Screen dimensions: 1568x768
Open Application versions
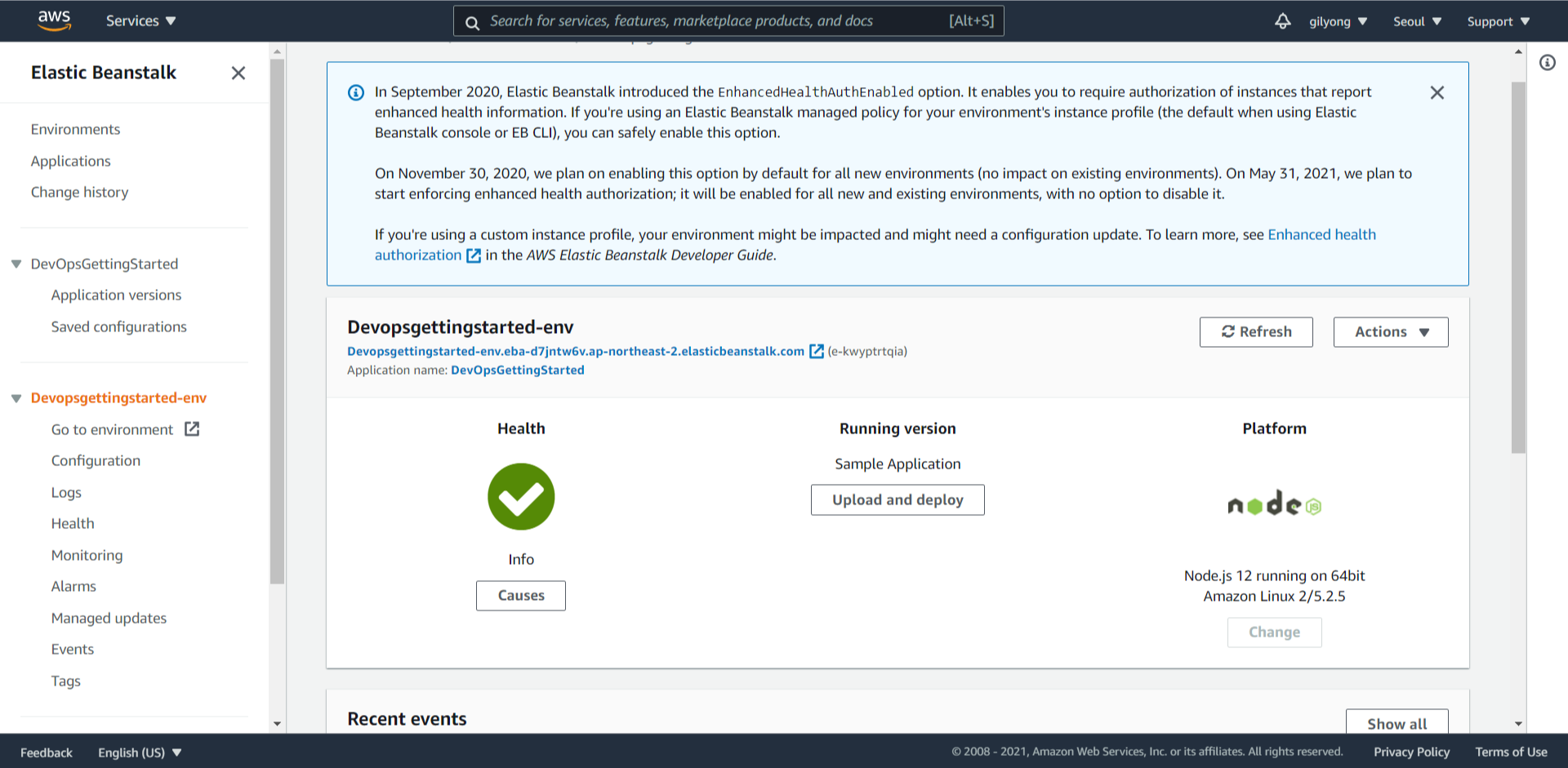pyautogui.click(x=116, y=295)
